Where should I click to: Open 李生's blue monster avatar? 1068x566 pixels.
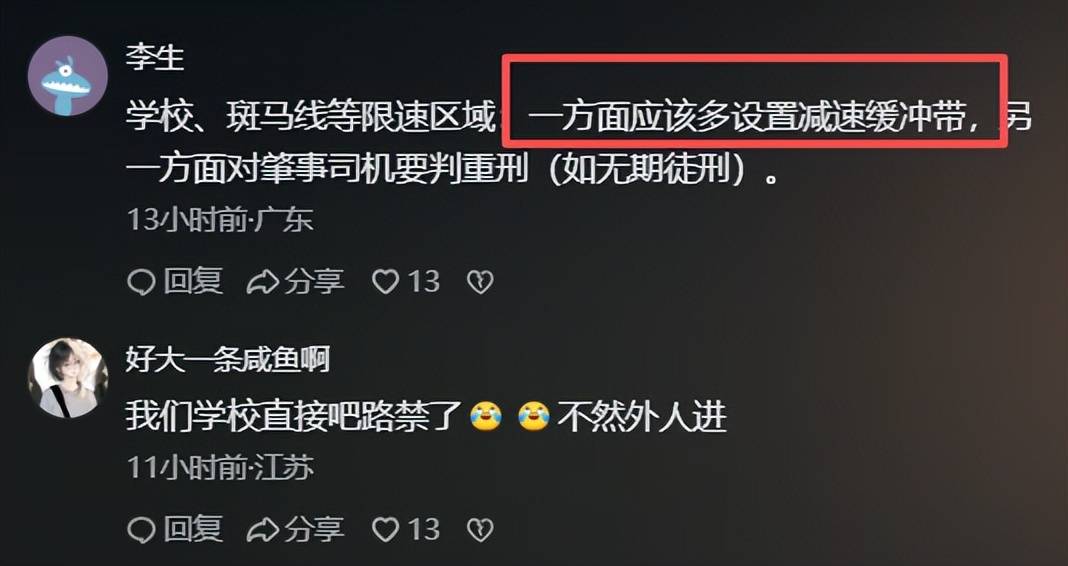coord(67,76)
